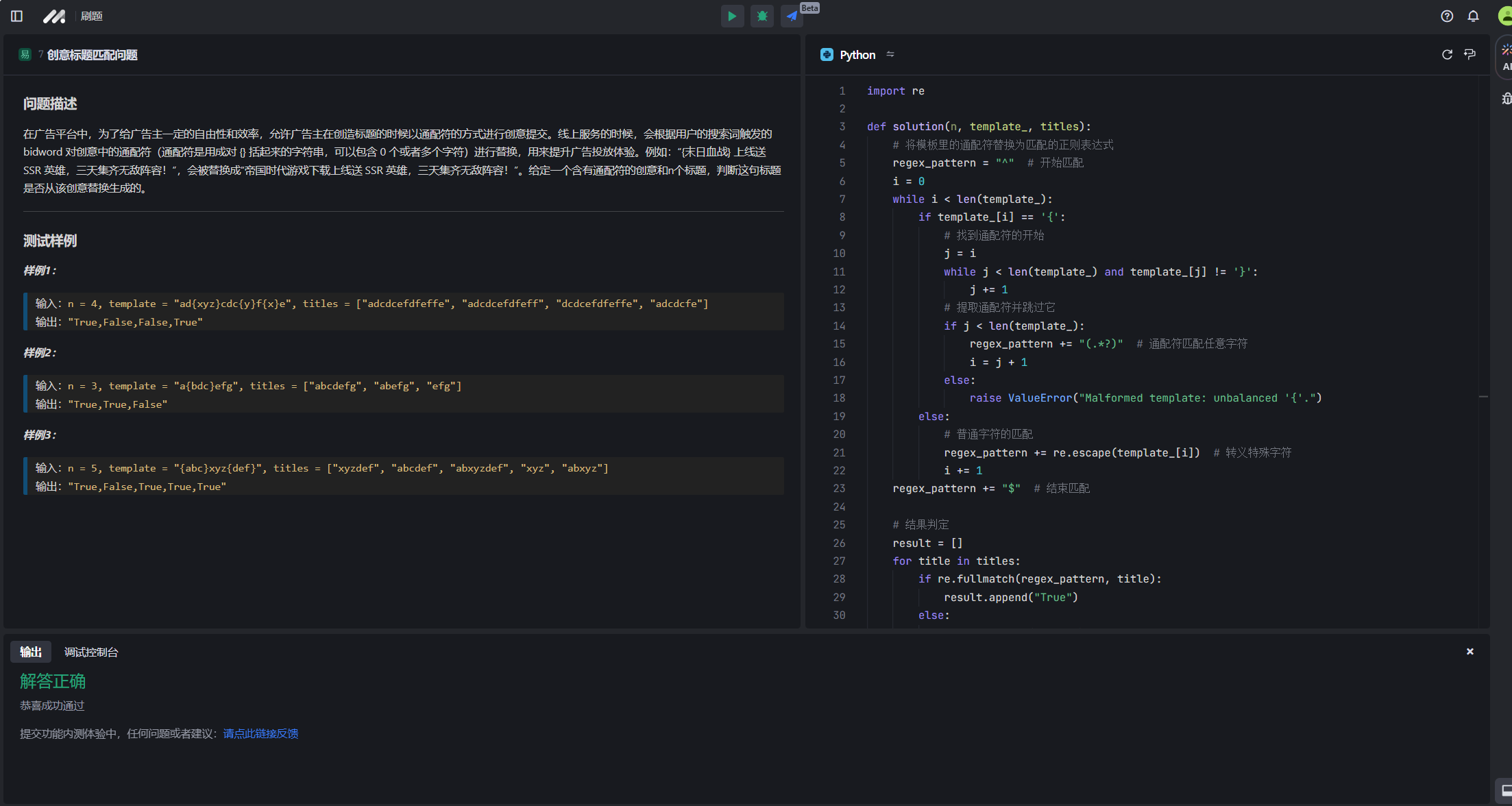This screenshot has height=806, width=1512.
Task: Switch programming language from Python
Action: point(857,55)
